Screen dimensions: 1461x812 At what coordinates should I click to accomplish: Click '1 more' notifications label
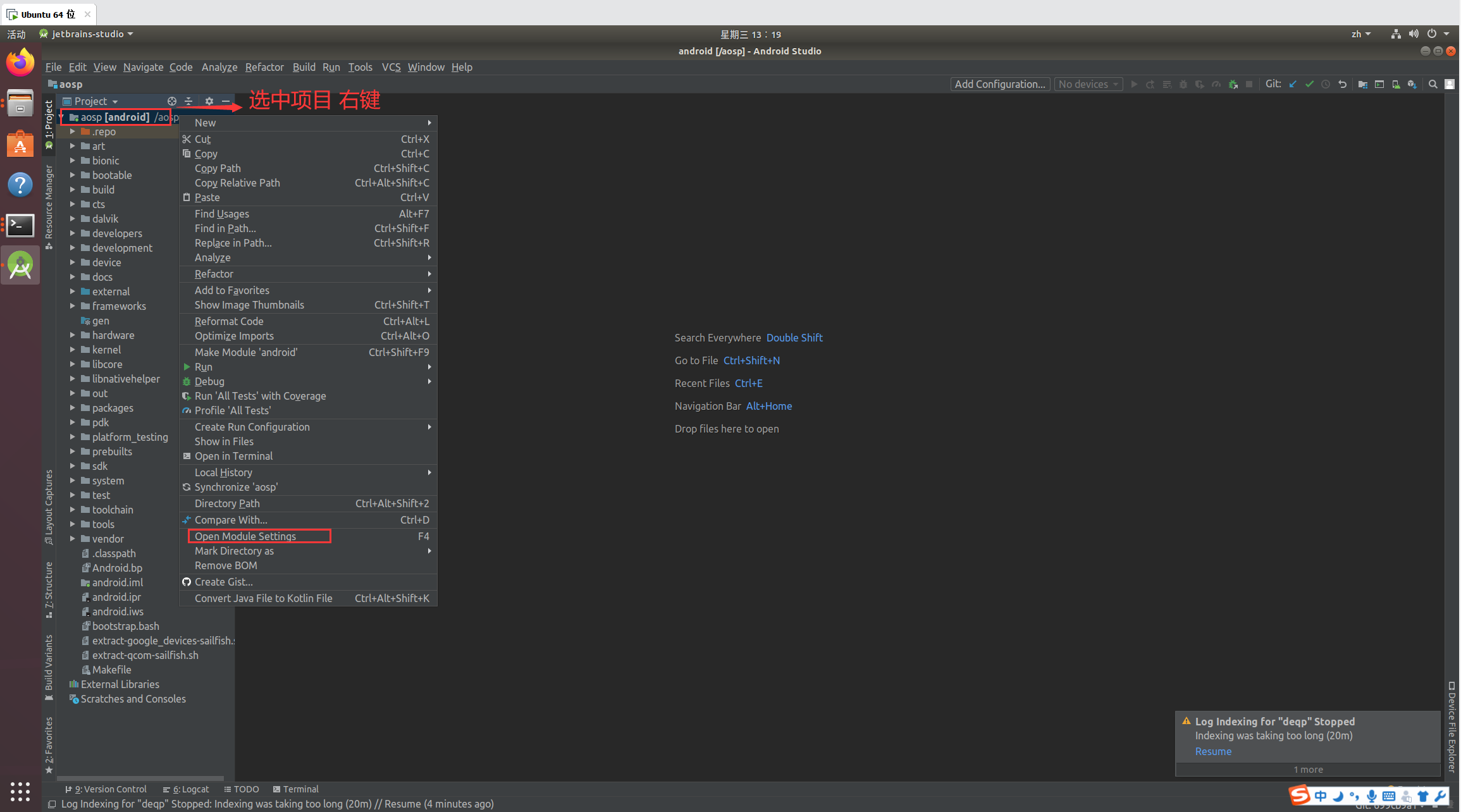(x=1308, y=770)
